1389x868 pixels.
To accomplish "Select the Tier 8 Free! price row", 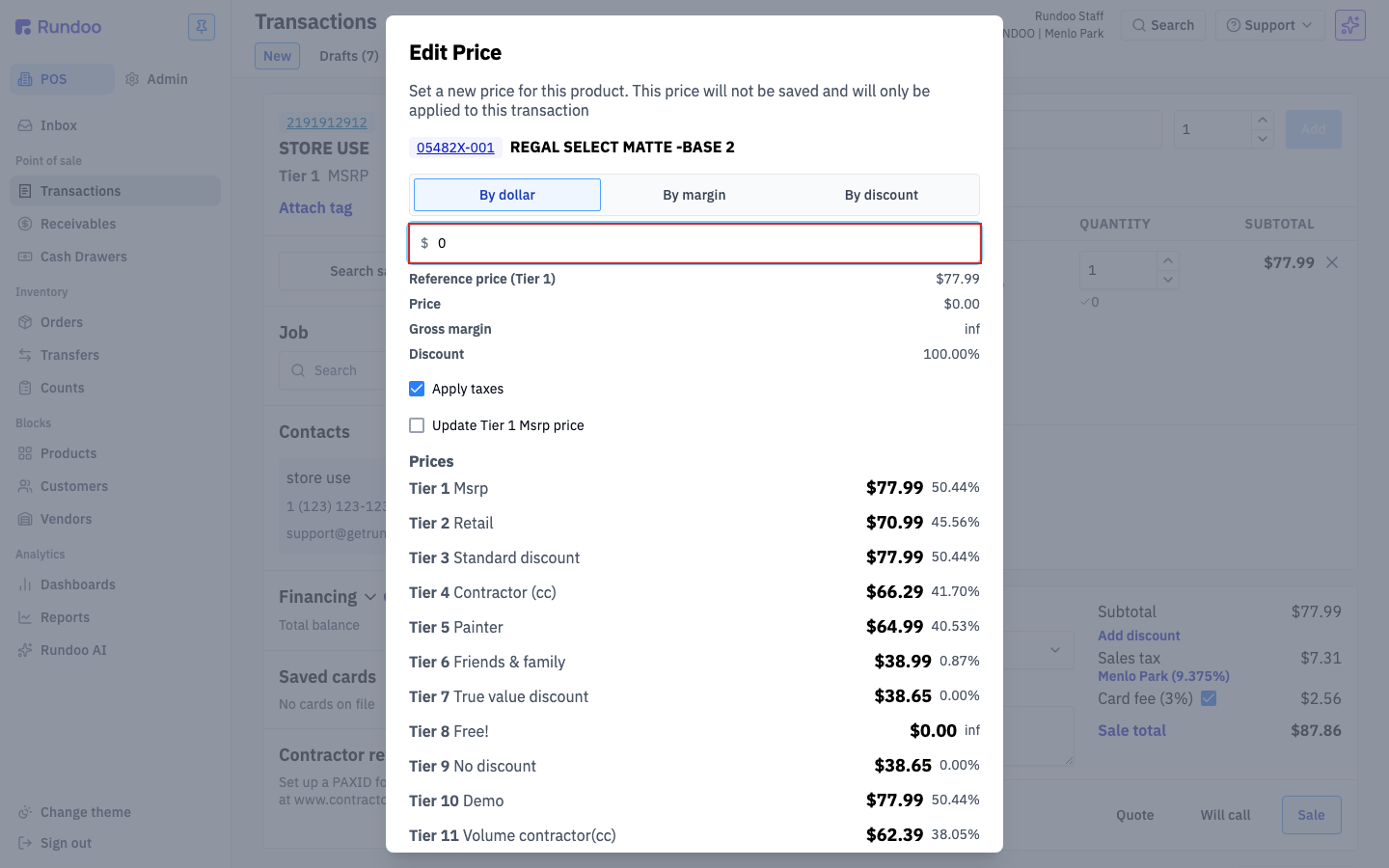I will [694, 731].
